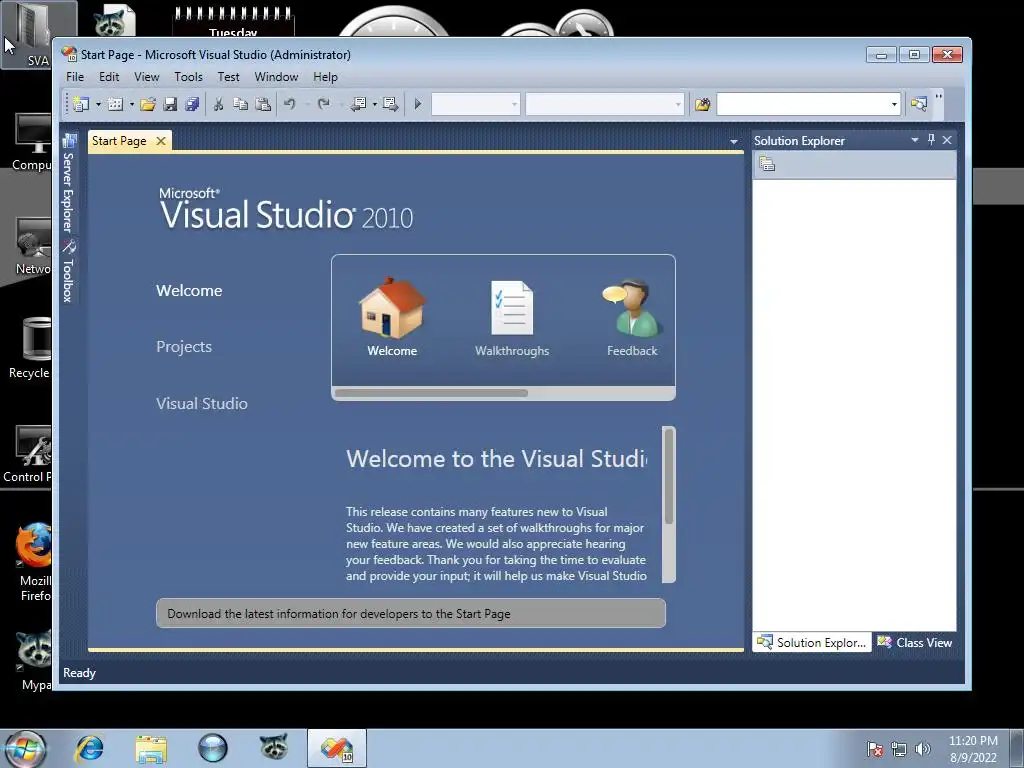Open Solution Explorer window position dropdown
The image size is (1024, 768).
coord(914,140)
